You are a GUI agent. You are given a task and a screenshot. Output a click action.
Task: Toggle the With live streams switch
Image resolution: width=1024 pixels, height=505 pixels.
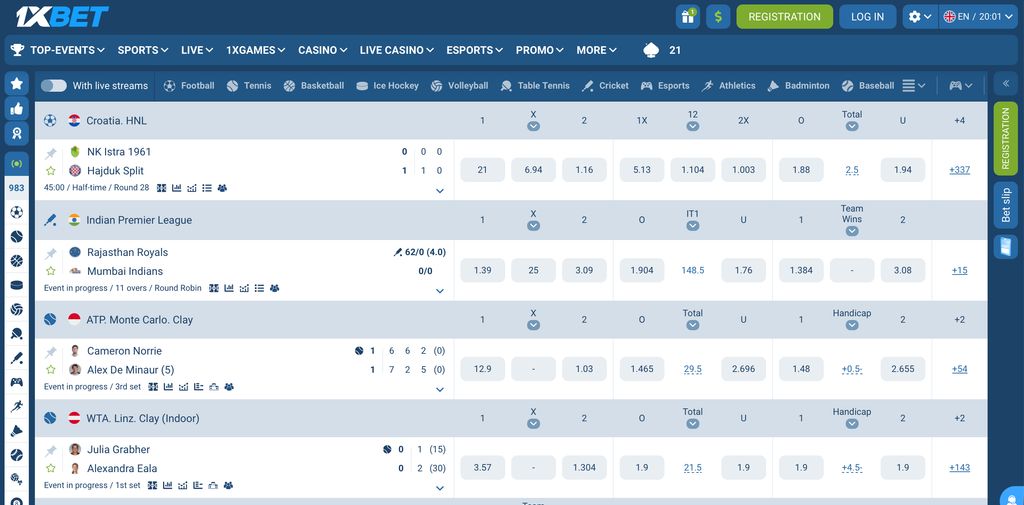54,86
